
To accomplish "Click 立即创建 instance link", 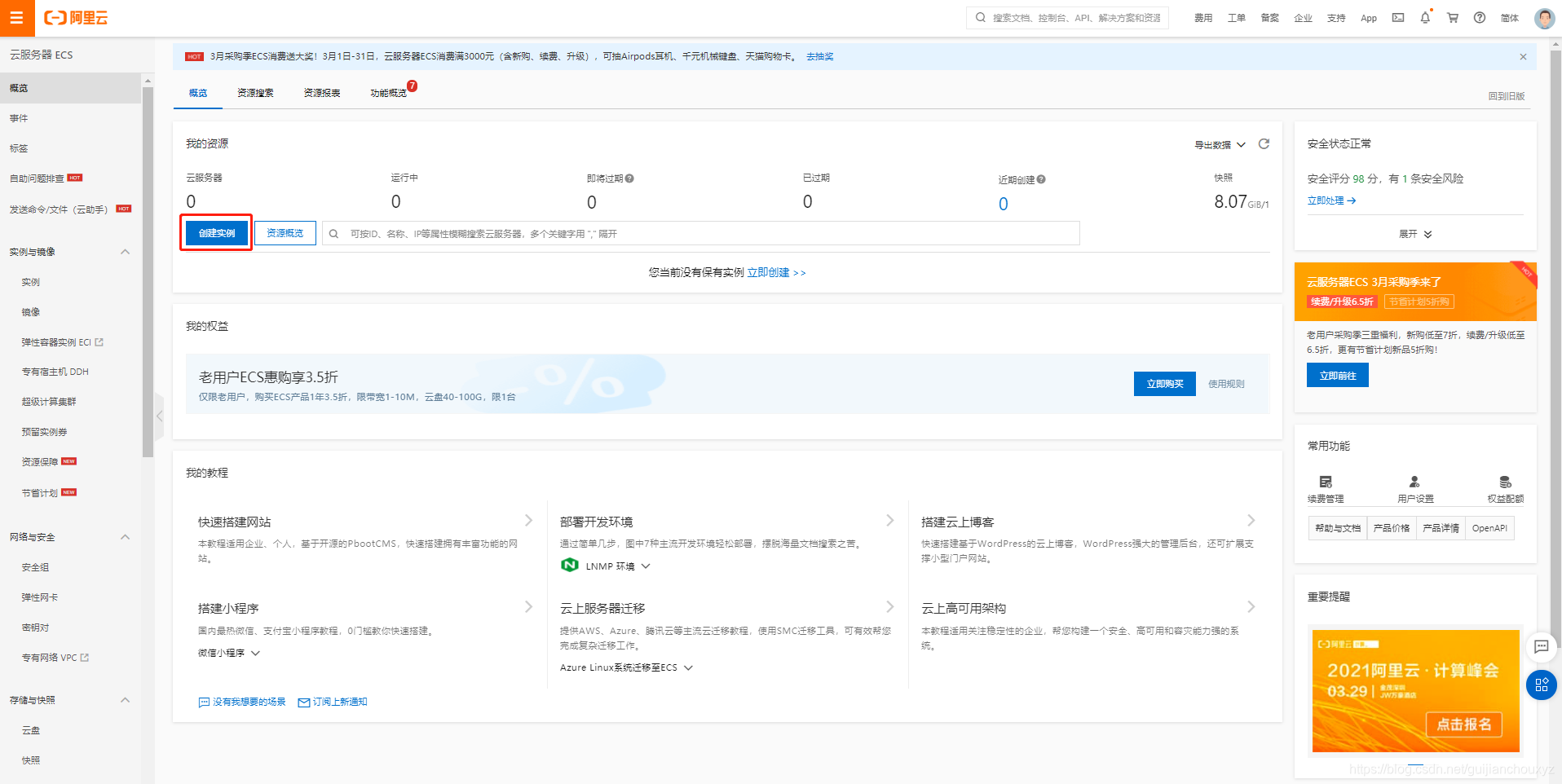I will click(776, 272).
